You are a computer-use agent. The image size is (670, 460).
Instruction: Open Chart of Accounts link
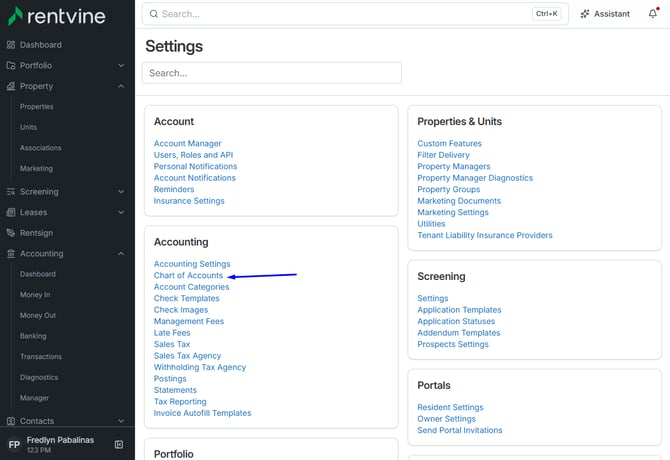pos(188,275)
